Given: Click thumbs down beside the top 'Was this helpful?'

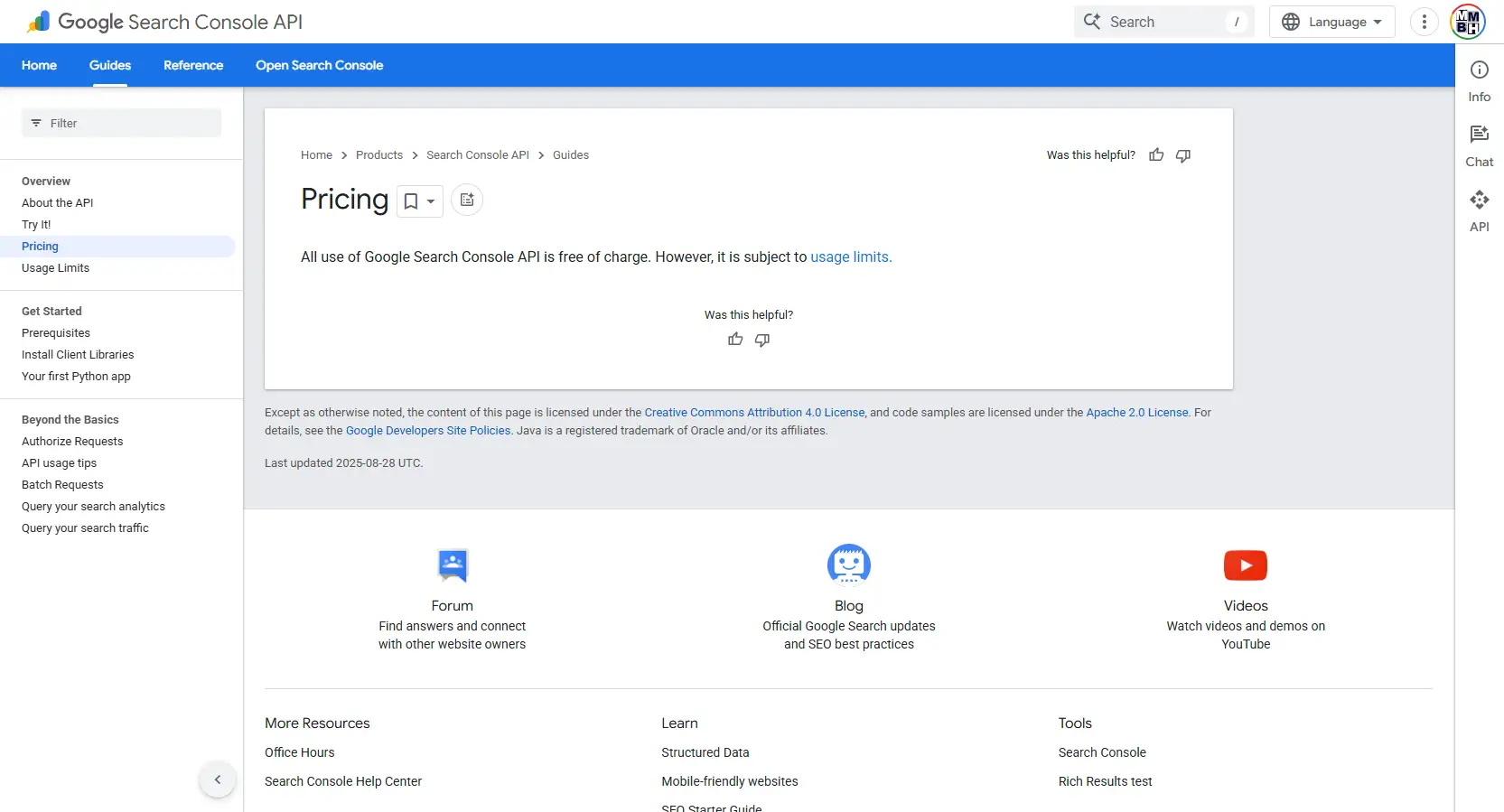Looking at the screenshot, I should [x=1183, y=155].
